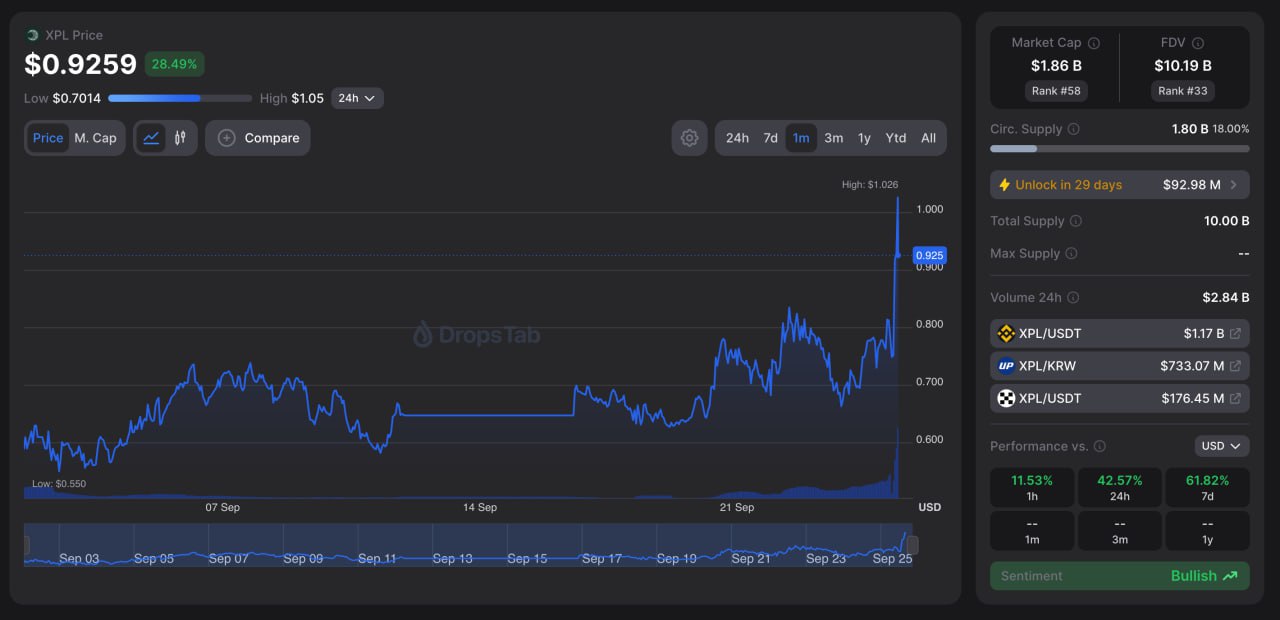Click the Rank #58 badge

click(x=1056, y=90)
